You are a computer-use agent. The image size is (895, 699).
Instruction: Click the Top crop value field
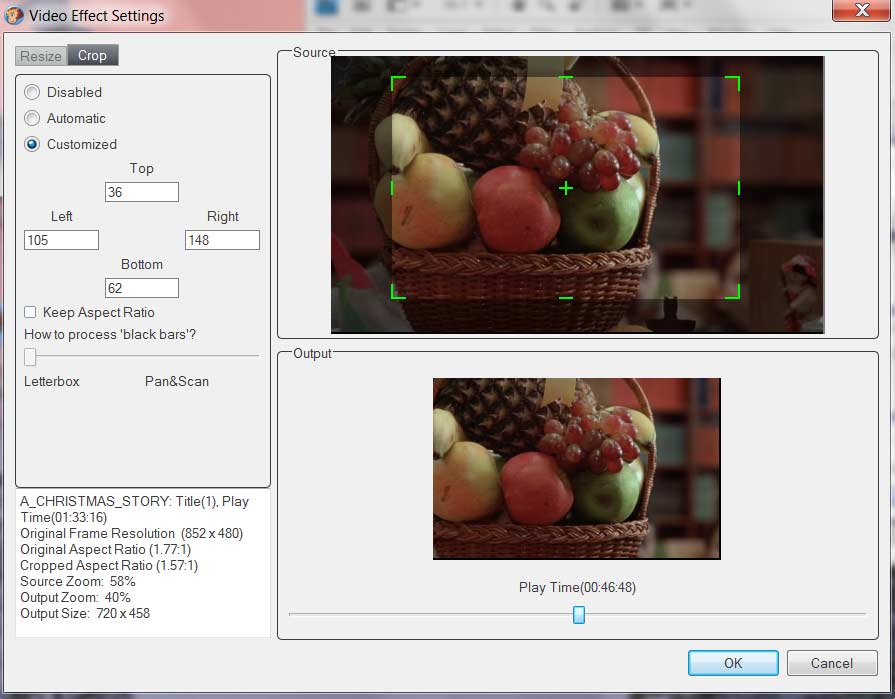pos(142,192)
